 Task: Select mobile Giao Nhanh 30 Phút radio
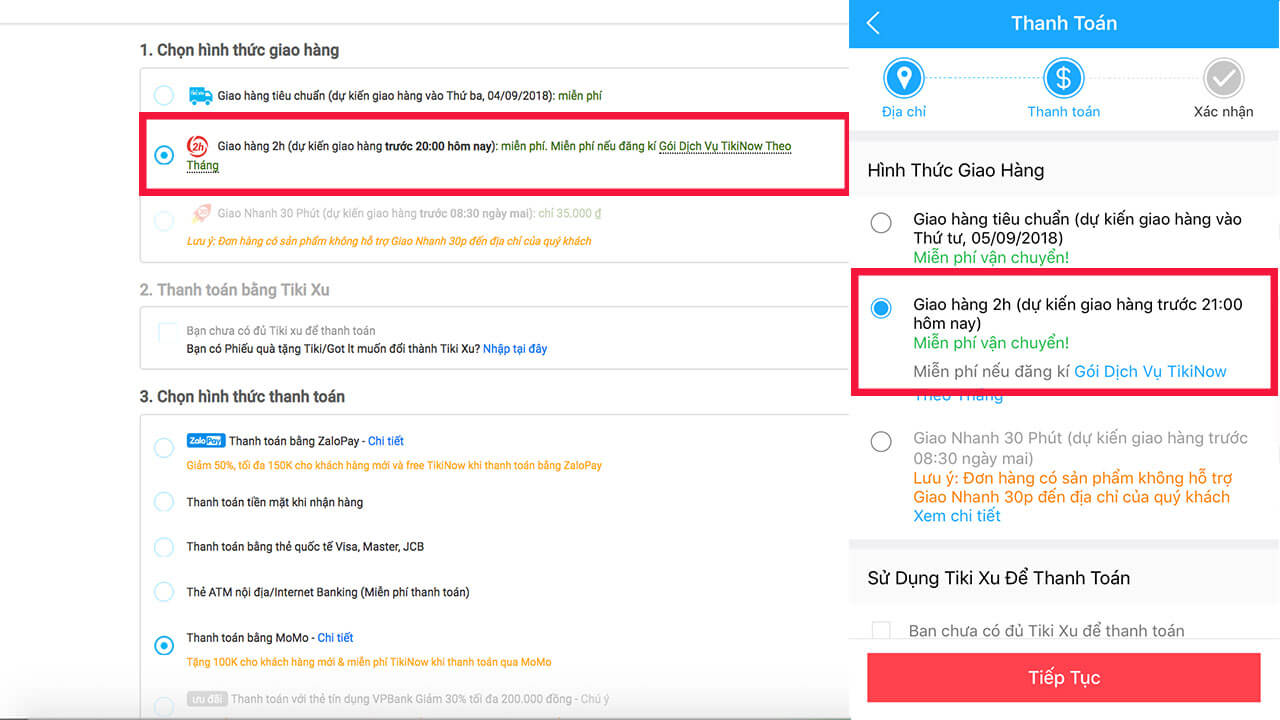pyautogui.click(x=881, y=441)
